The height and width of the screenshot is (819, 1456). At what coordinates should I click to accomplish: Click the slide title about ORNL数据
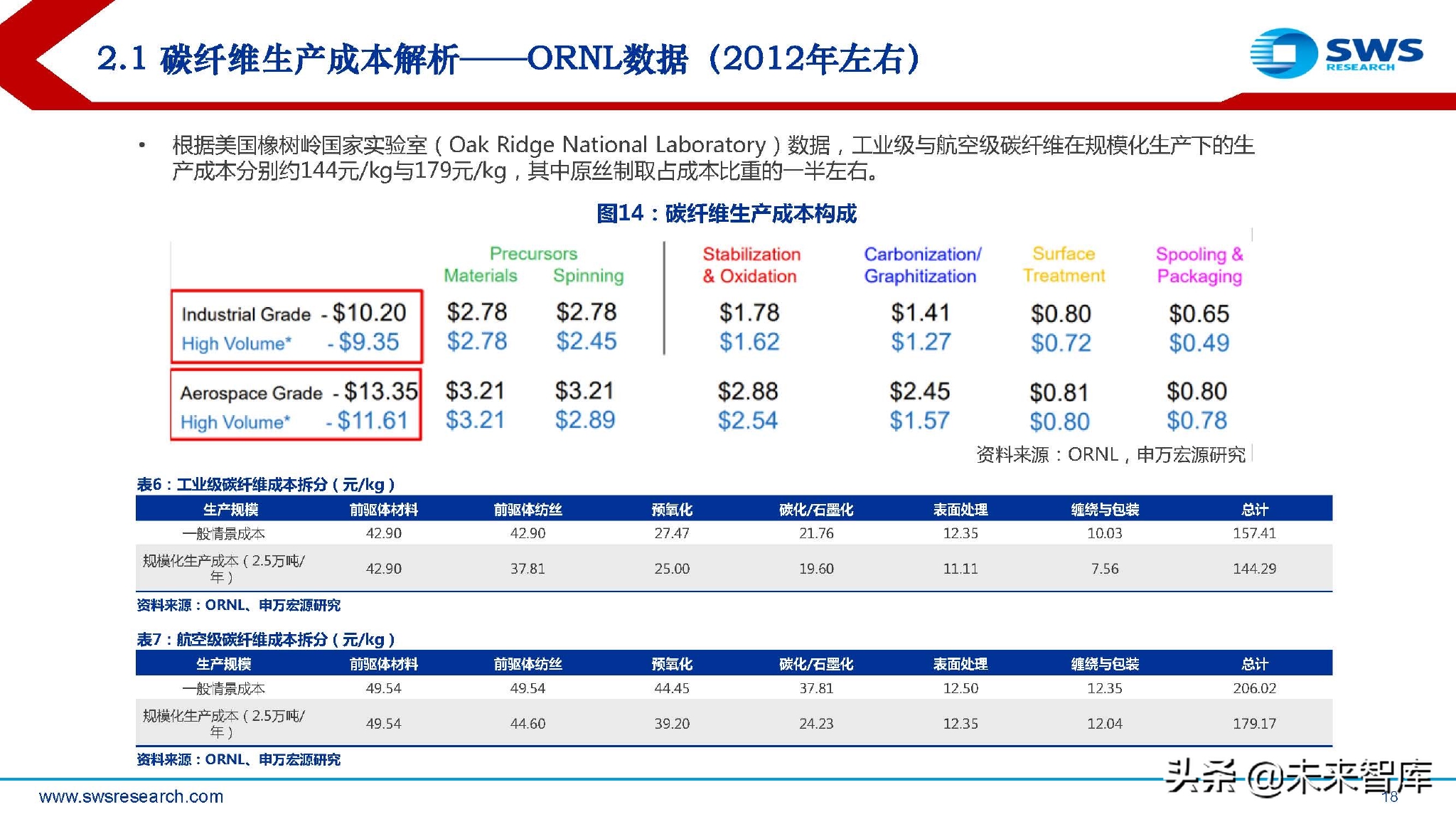[508, 58]
